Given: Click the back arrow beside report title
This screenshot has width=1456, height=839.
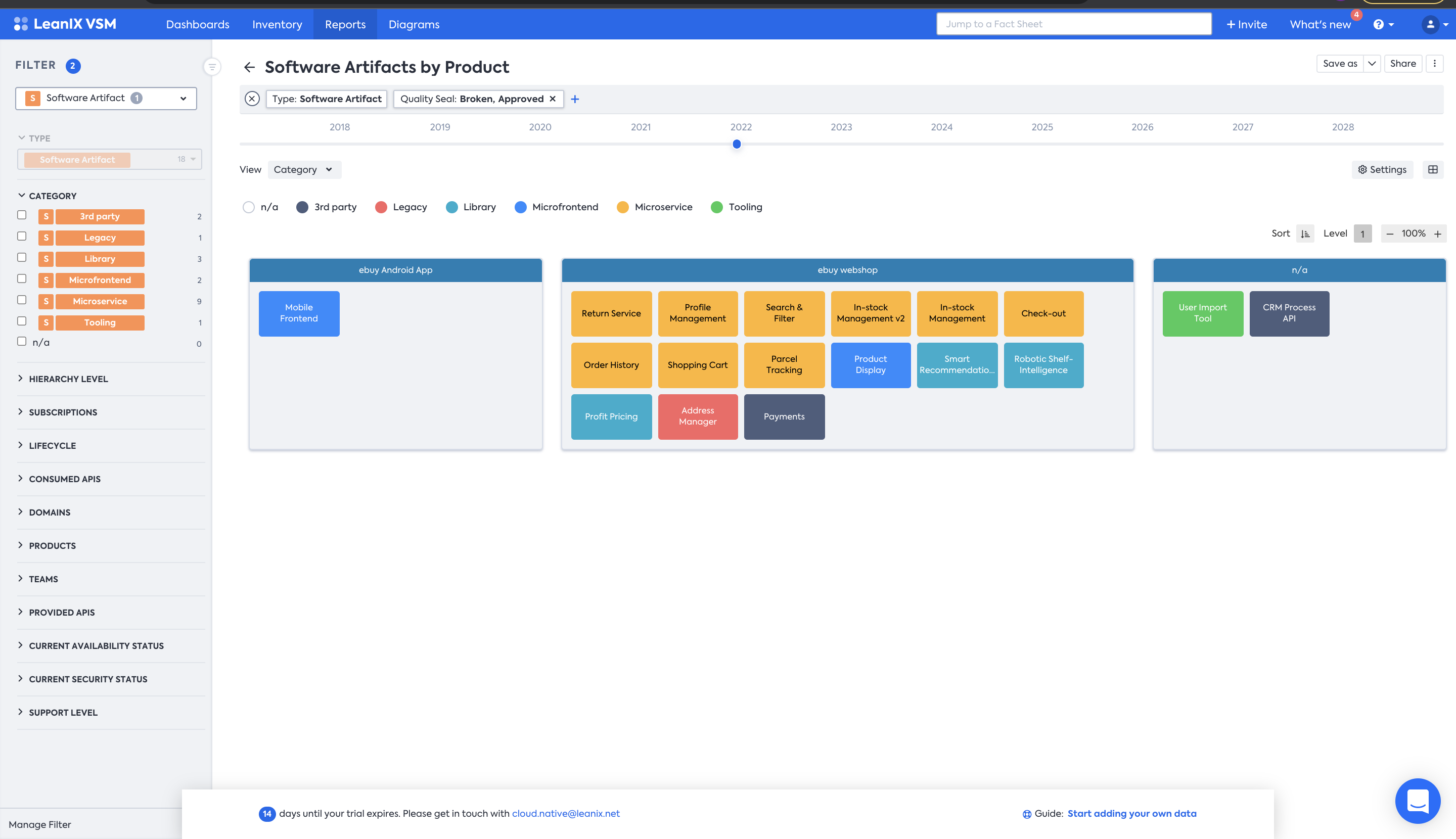Looking at the screenshot, I should pos(249,67).
